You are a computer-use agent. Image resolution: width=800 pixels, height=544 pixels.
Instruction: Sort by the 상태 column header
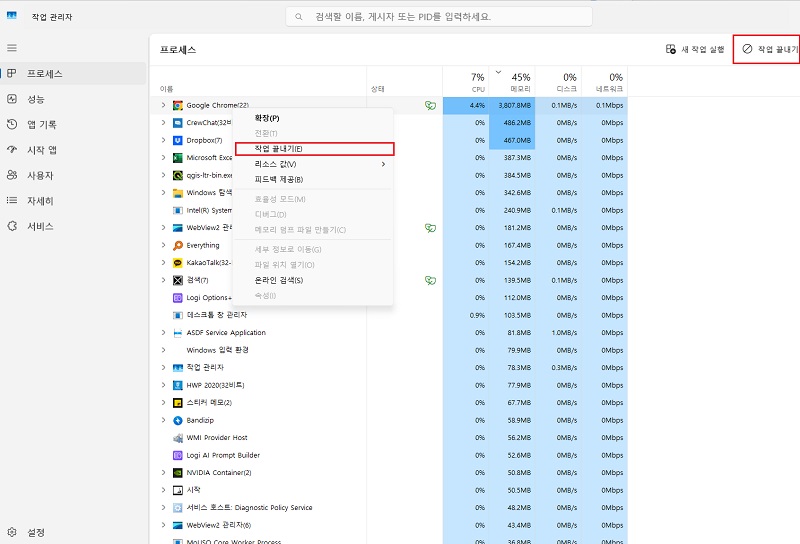405,82
